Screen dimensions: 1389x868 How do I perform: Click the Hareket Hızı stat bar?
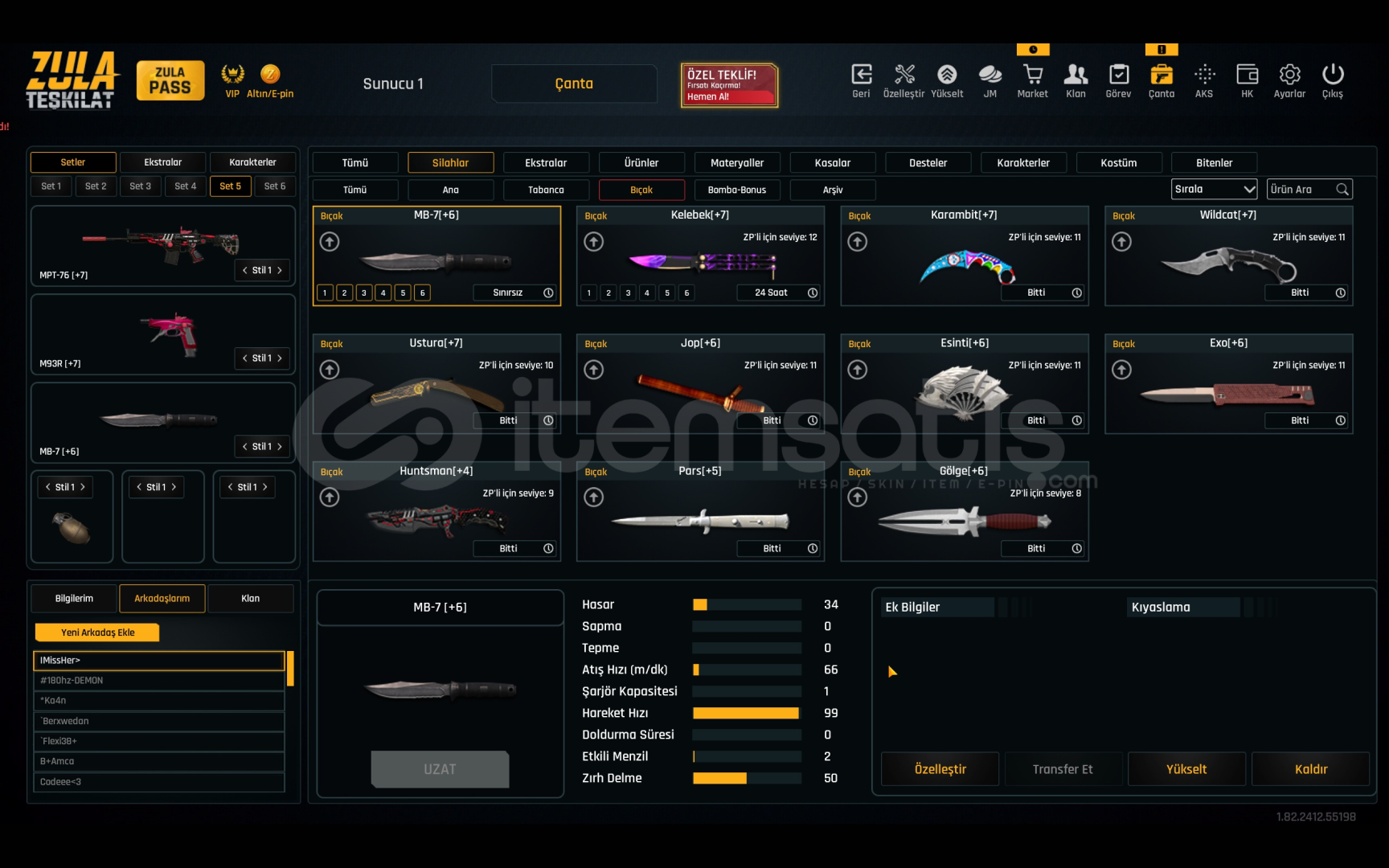click(x=748, y=713)
